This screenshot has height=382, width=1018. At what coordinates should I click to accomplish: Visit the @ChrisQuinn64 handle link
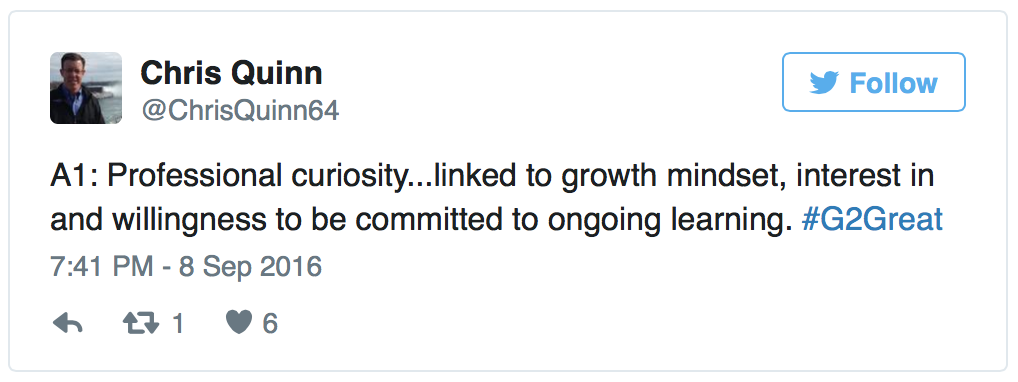click(240, 111)
